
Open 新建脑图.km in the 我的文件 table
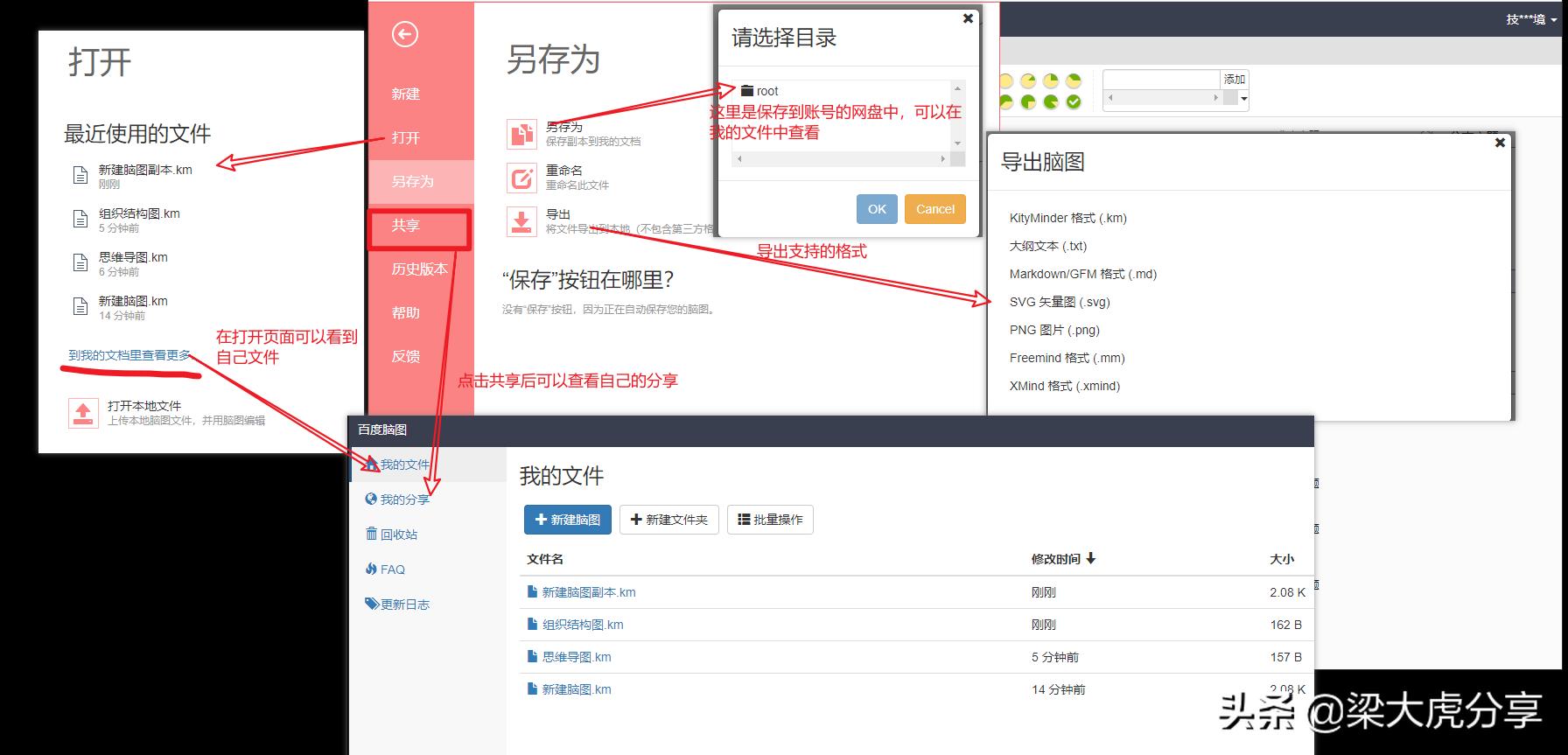577,689
